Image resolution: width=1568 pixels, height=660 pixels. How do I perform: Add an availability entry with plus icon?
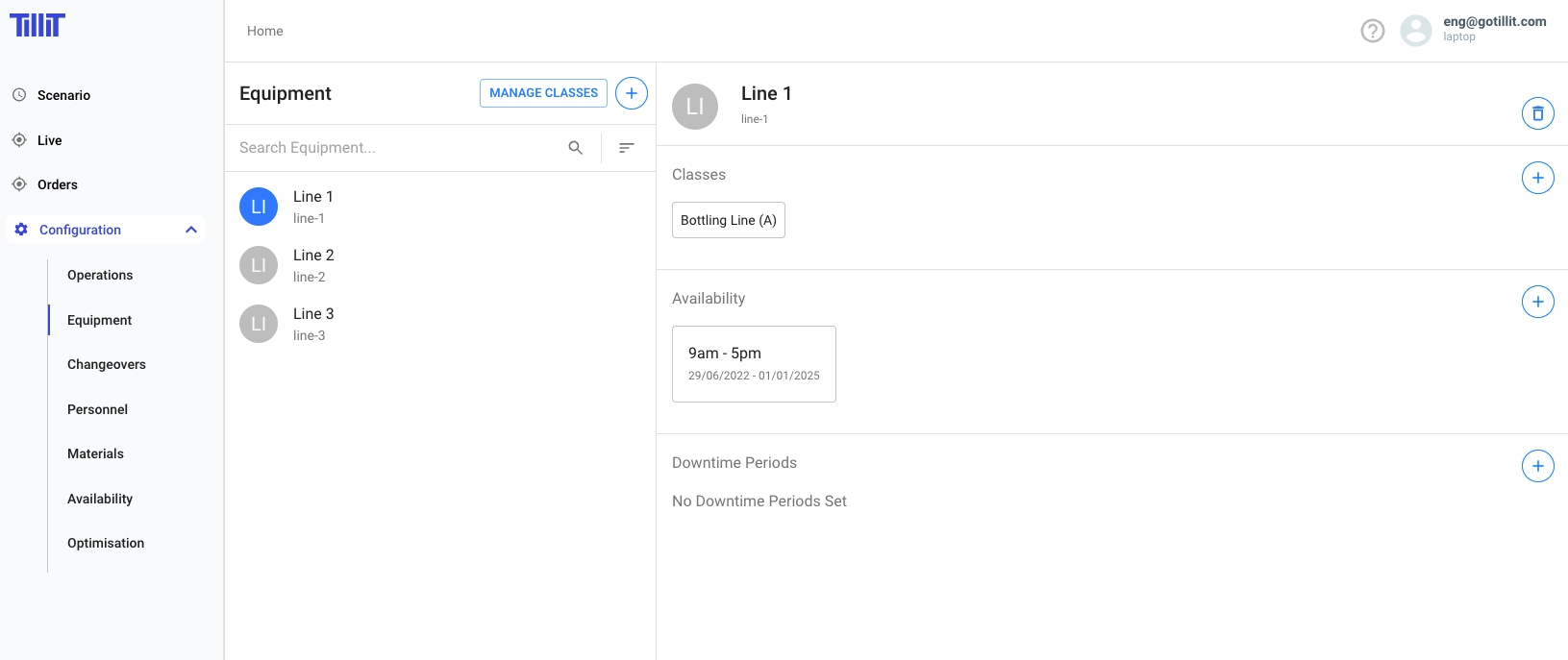click(1537, 302)
